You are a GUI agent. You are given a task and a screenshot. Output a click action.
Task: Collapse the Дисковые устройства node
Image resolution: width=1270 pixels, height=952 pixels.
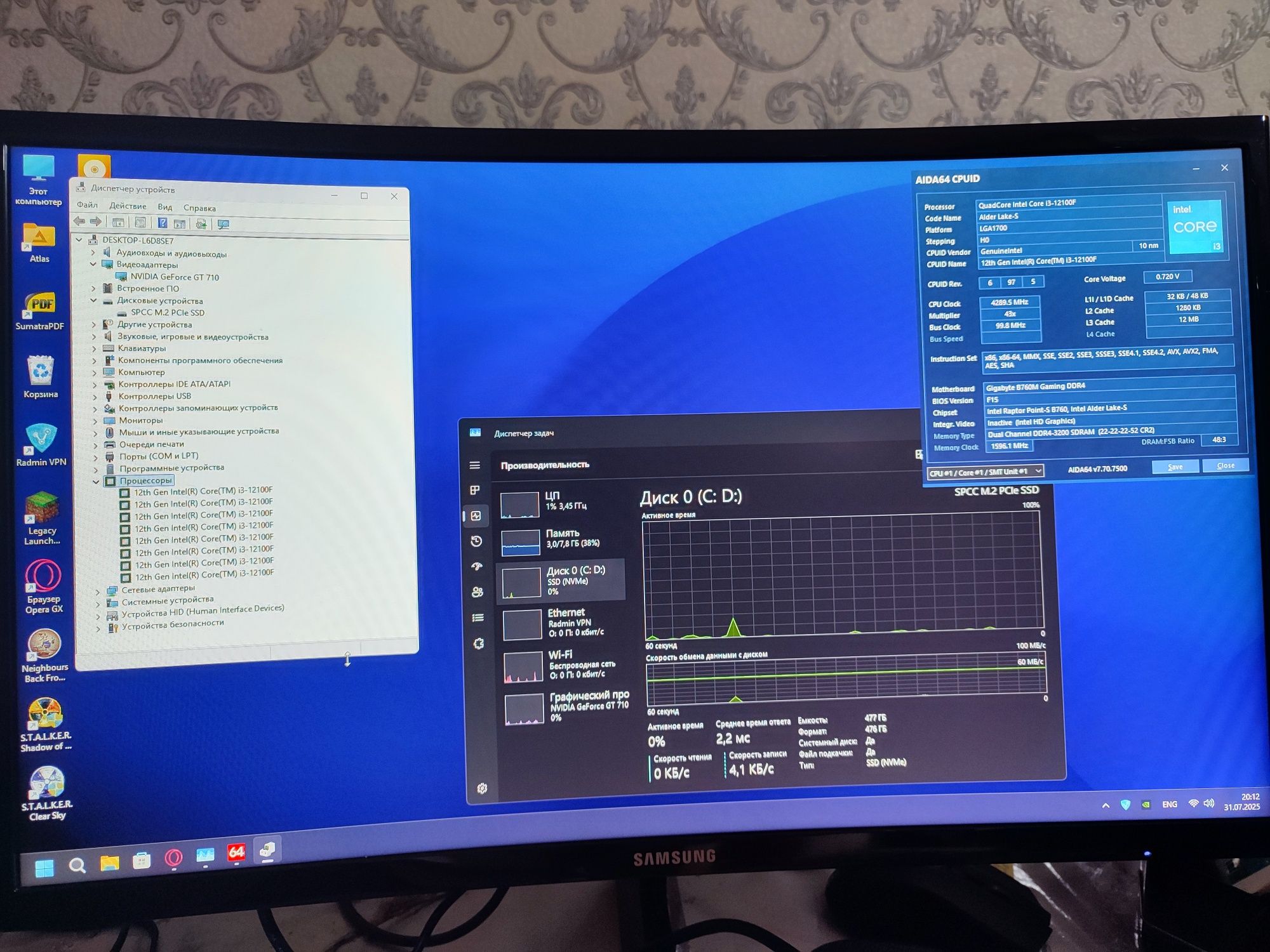coord(94,300)
